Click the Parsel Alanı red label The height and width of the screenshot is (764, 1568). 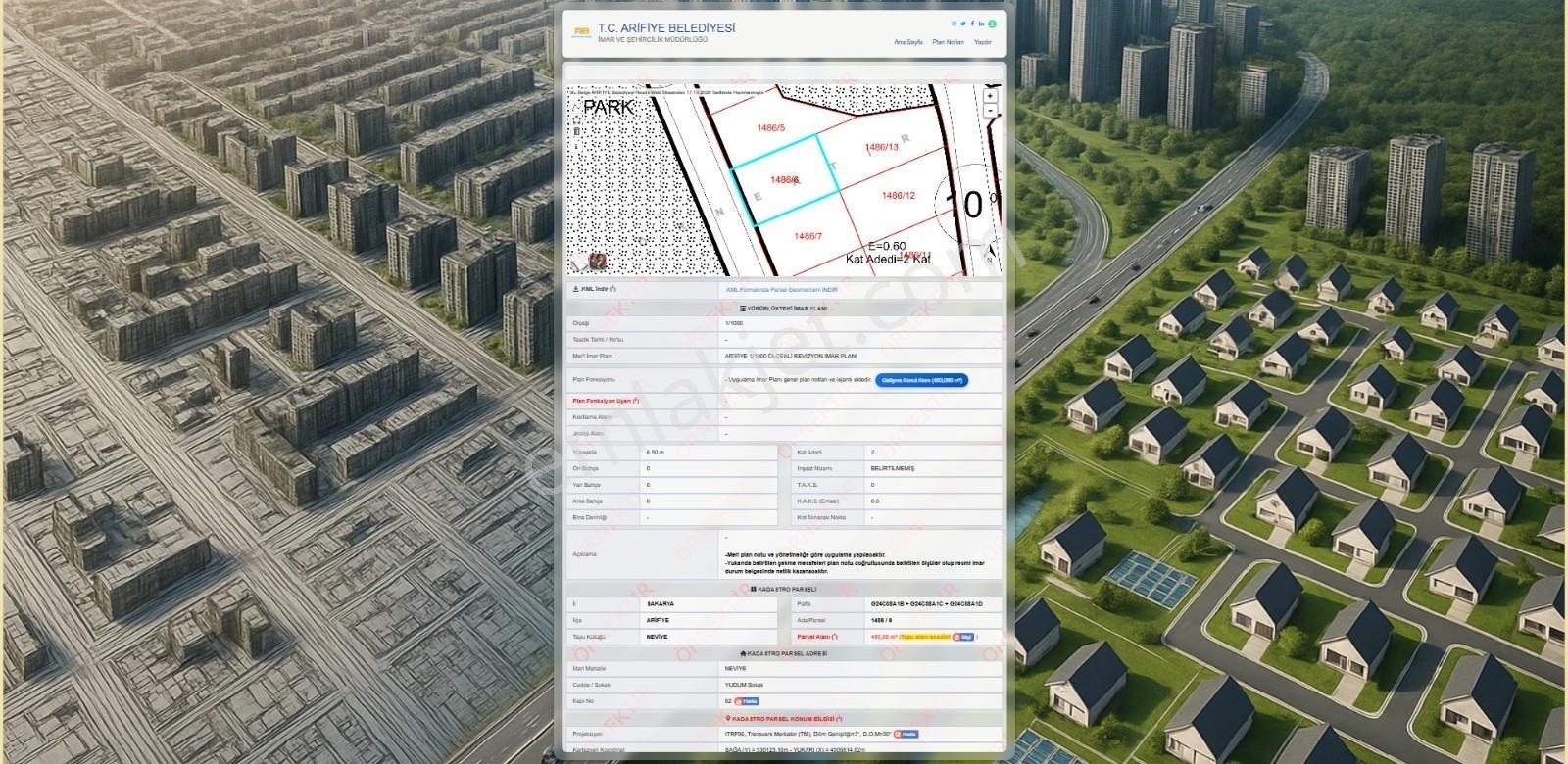(x=818, y=637)
